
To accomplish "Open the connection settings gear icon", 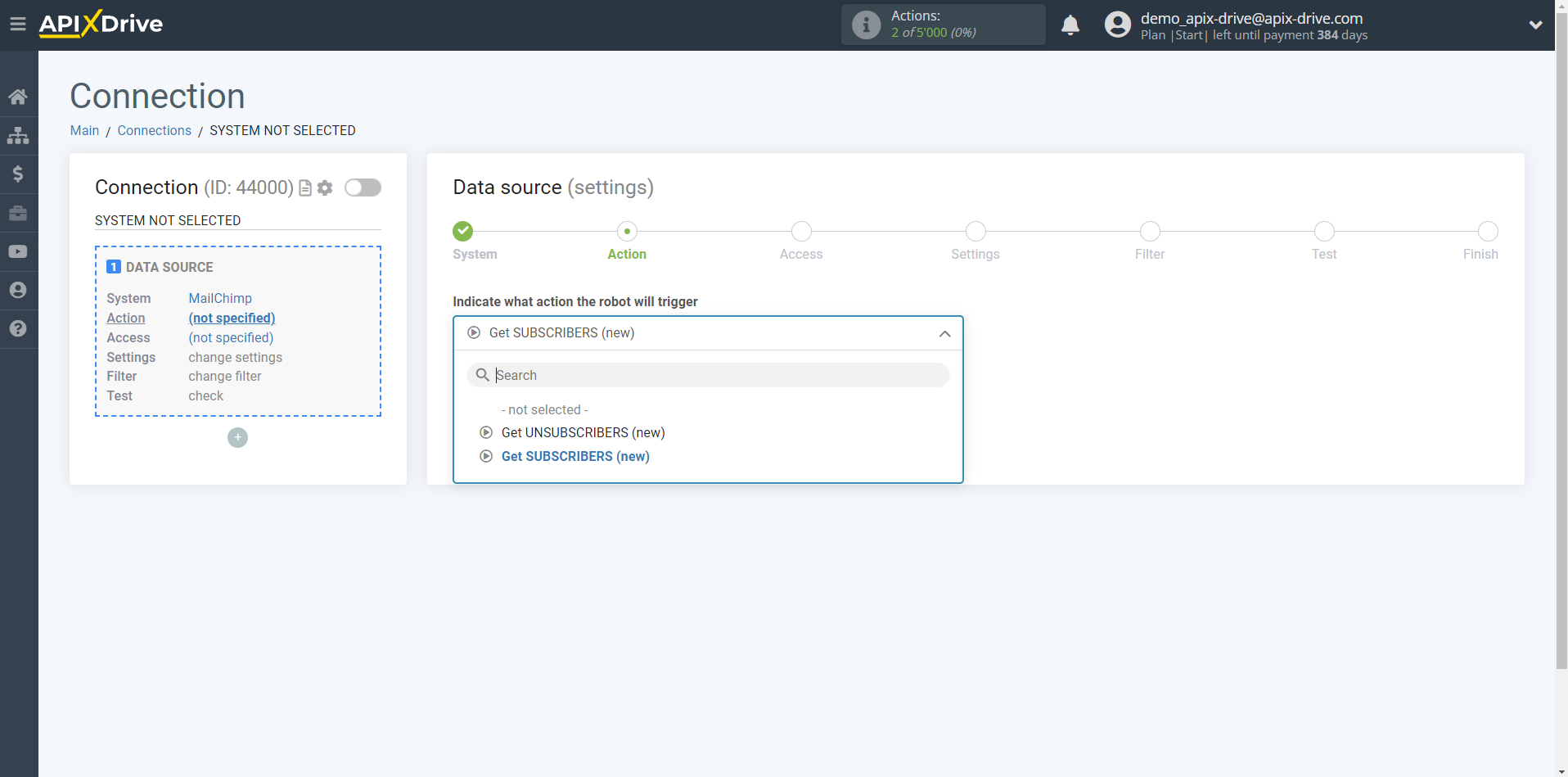I will 325,187.
